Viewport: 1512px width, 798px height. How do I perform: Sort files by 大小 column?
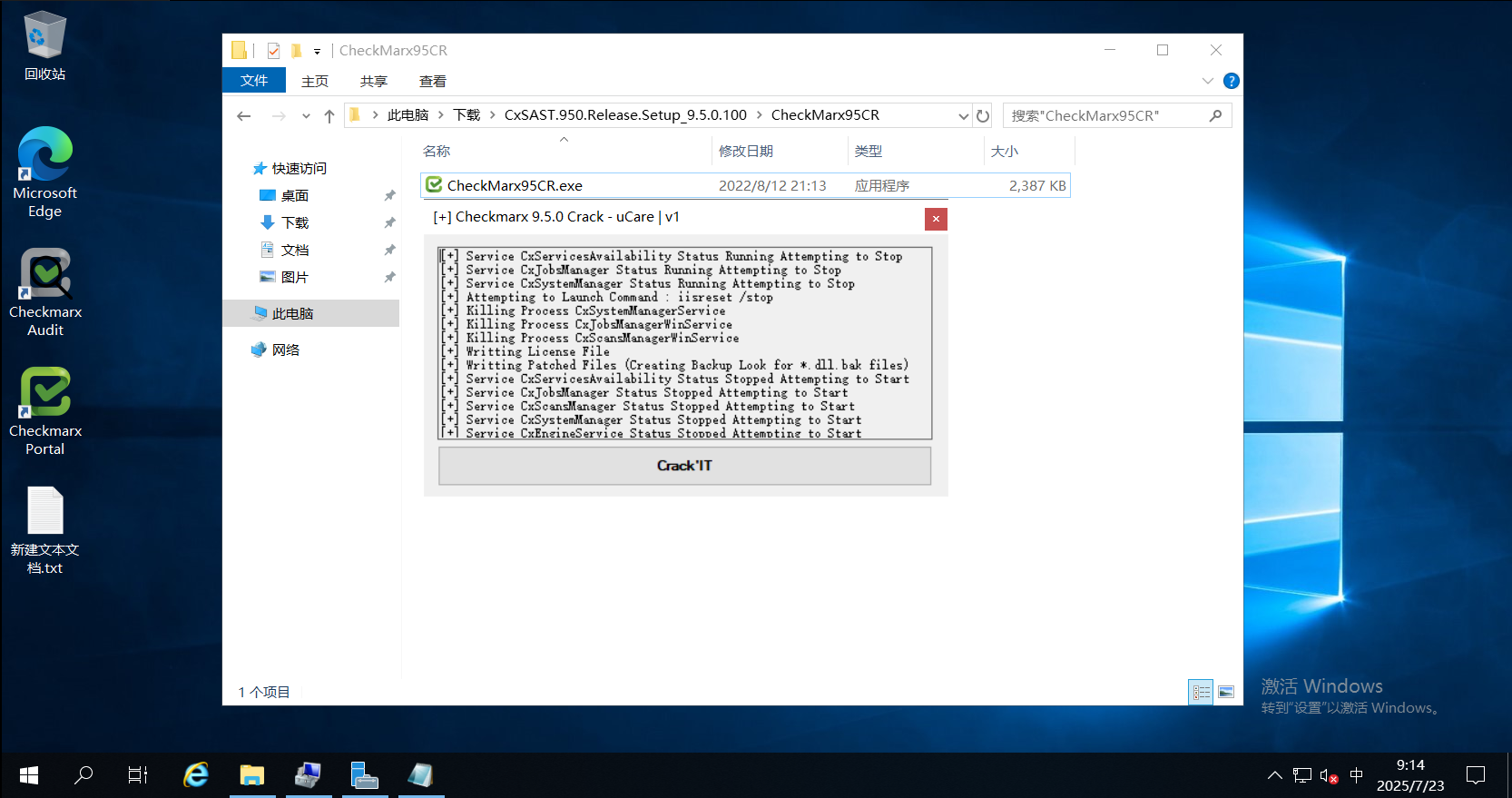[x=1005, y=152]
